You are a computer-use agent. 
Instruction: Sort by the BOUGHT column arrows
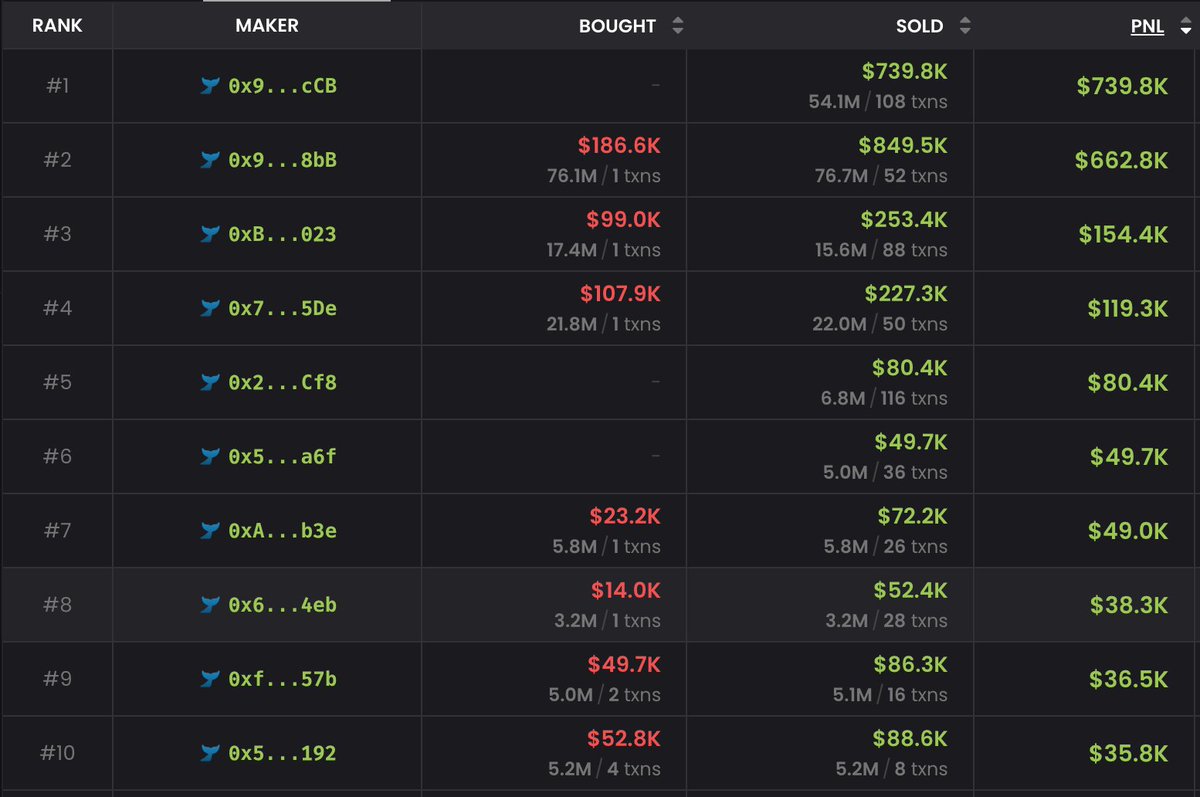[678, 26]
